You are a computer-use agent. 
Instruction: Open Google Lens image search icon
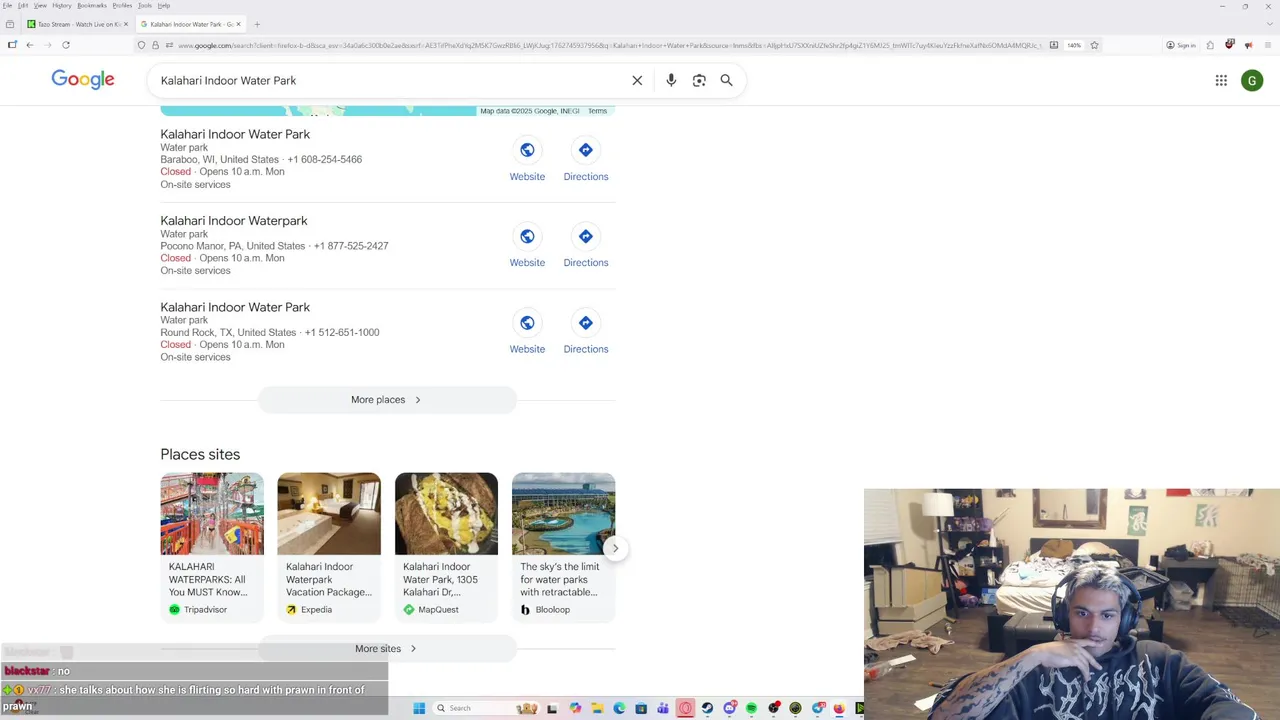pyautogui.click(x=699, y=80)
